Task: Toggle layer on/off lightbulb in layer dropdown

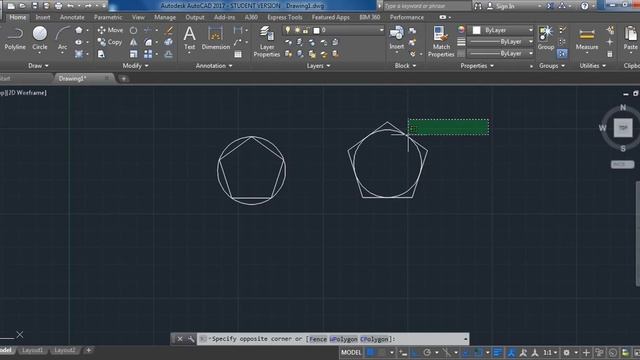Action: tap(288, 30)
